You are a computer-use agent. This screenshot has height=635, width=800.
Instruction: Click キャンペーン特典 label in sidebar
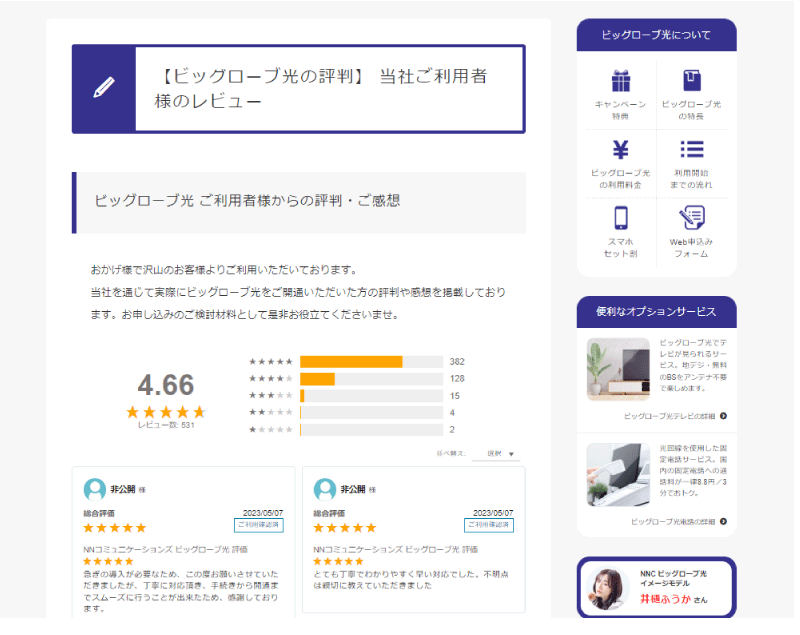pos(620,110)
